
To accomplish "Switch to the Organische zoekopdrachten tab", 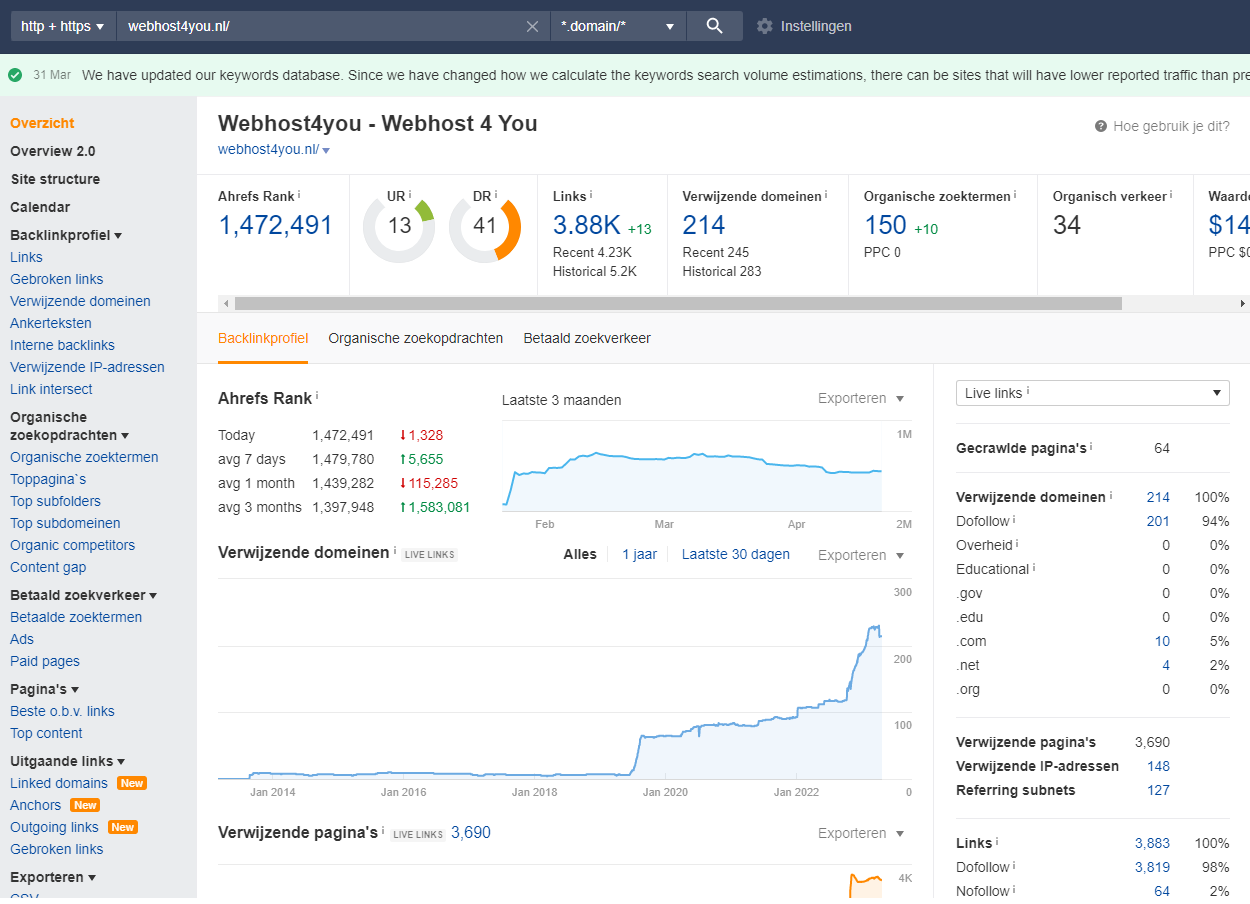I will tap(416, 338).
